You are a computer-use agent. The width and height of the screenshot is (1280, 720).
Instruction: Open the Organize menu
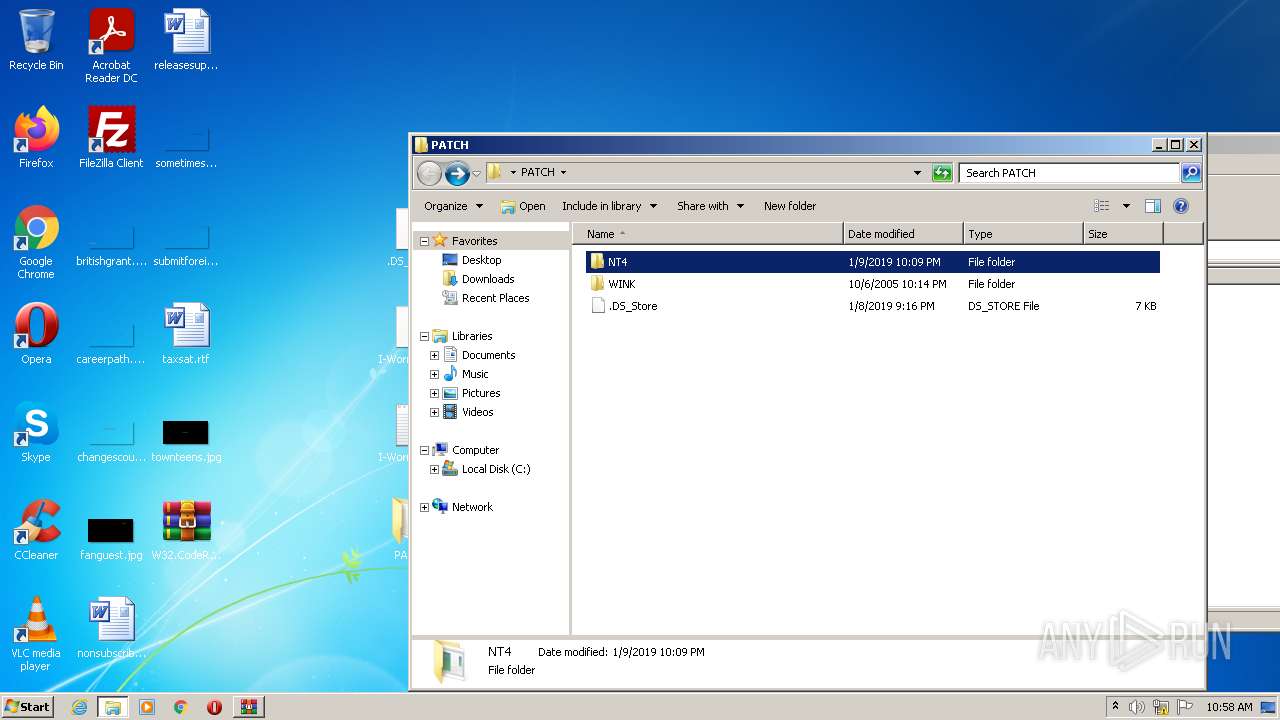(453, 206)
